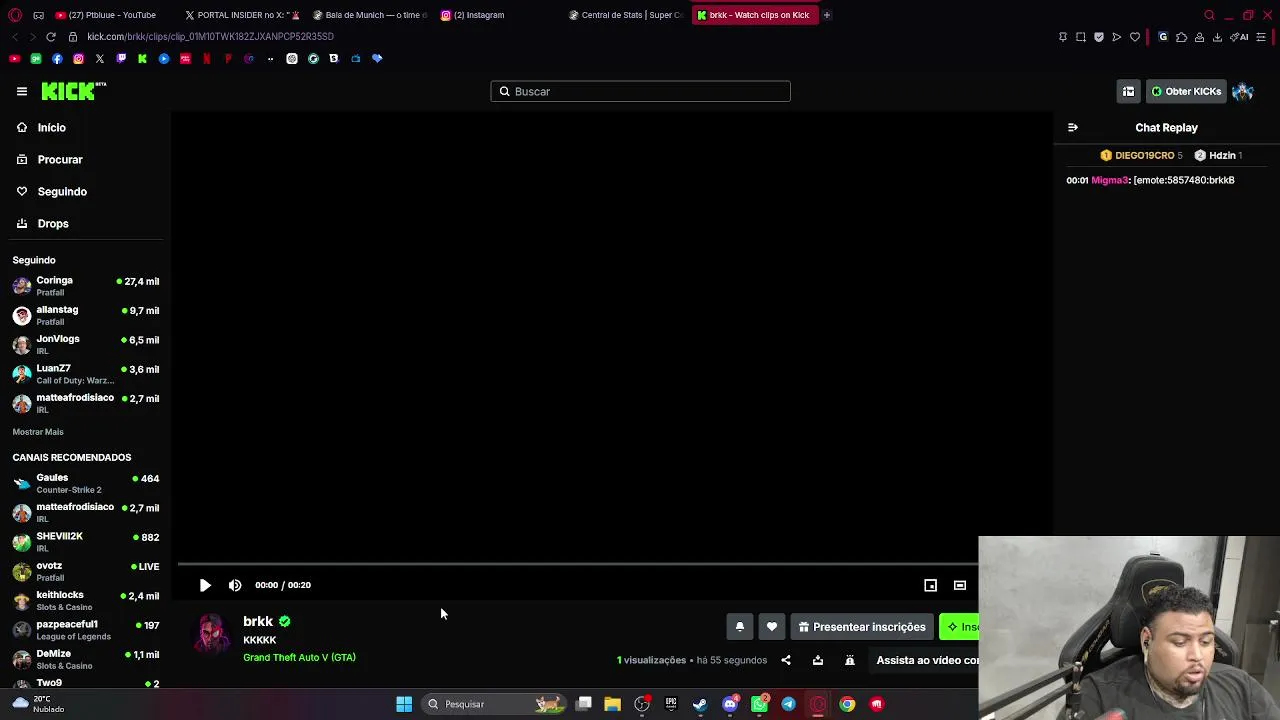Image resolution: width=1280 pixels, height=720 pixels.
Task: Open Gaules recommended channel
Action: (85, 483)
